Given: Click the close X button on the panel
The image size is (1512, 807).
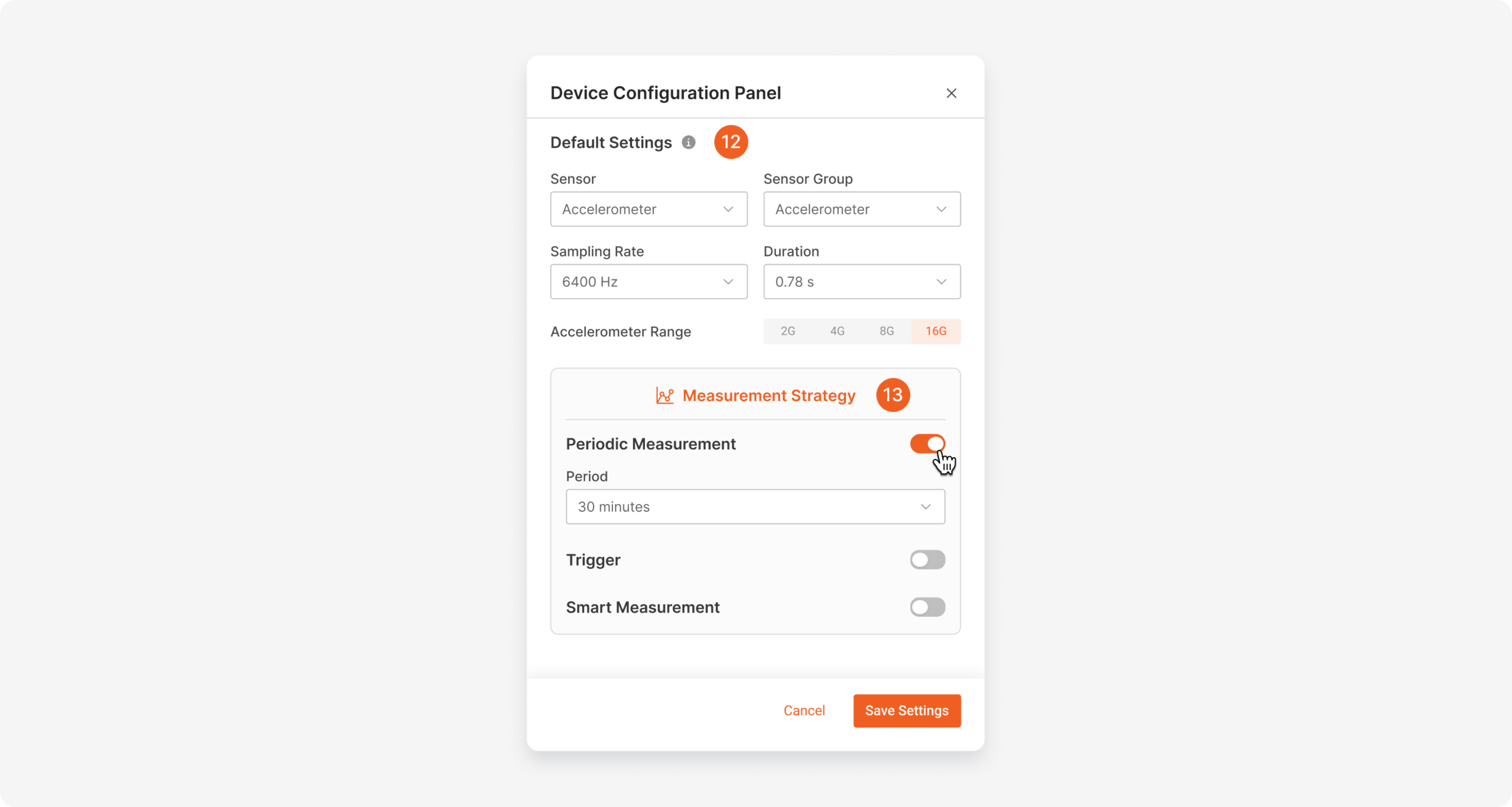Looking at the screenshot, I should (x=951, y=93).
